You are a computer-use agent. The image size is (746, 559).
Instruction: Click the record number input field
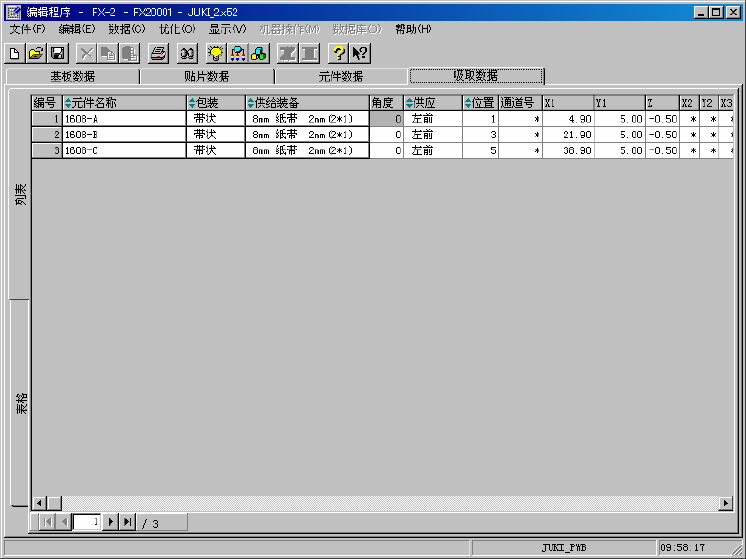pyautogui.click(x=87, y=522)
